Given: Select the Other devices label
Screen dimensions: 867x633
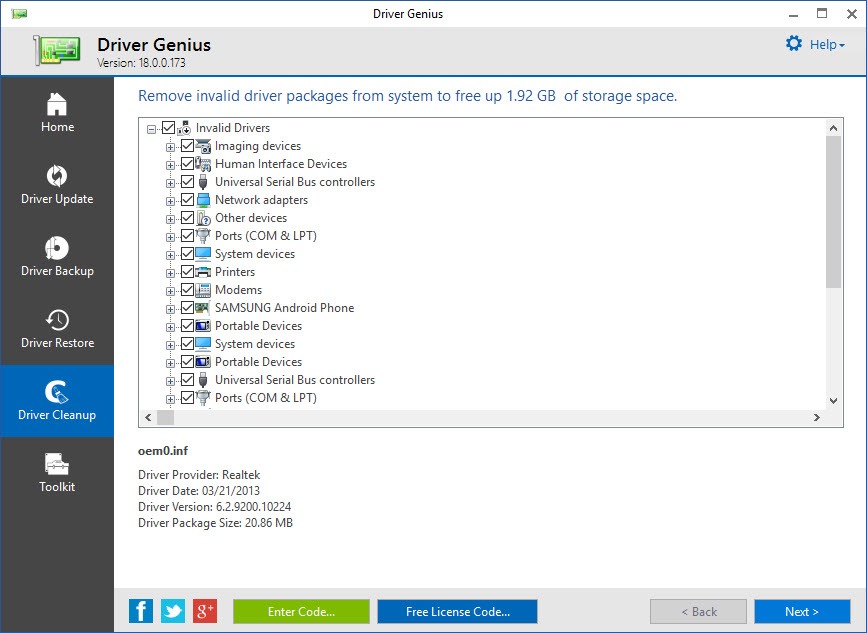Looking at the screenshot, I should pos(251,218).
